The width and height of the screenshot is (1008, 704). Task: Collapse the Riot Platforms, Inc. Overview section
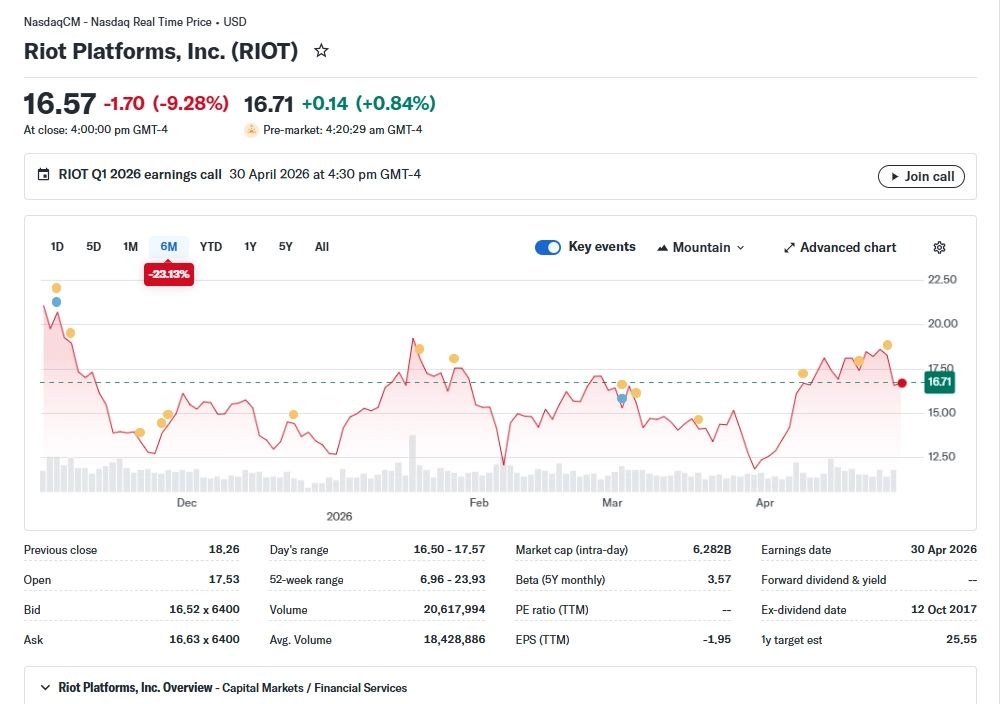[x=45, y=687]
